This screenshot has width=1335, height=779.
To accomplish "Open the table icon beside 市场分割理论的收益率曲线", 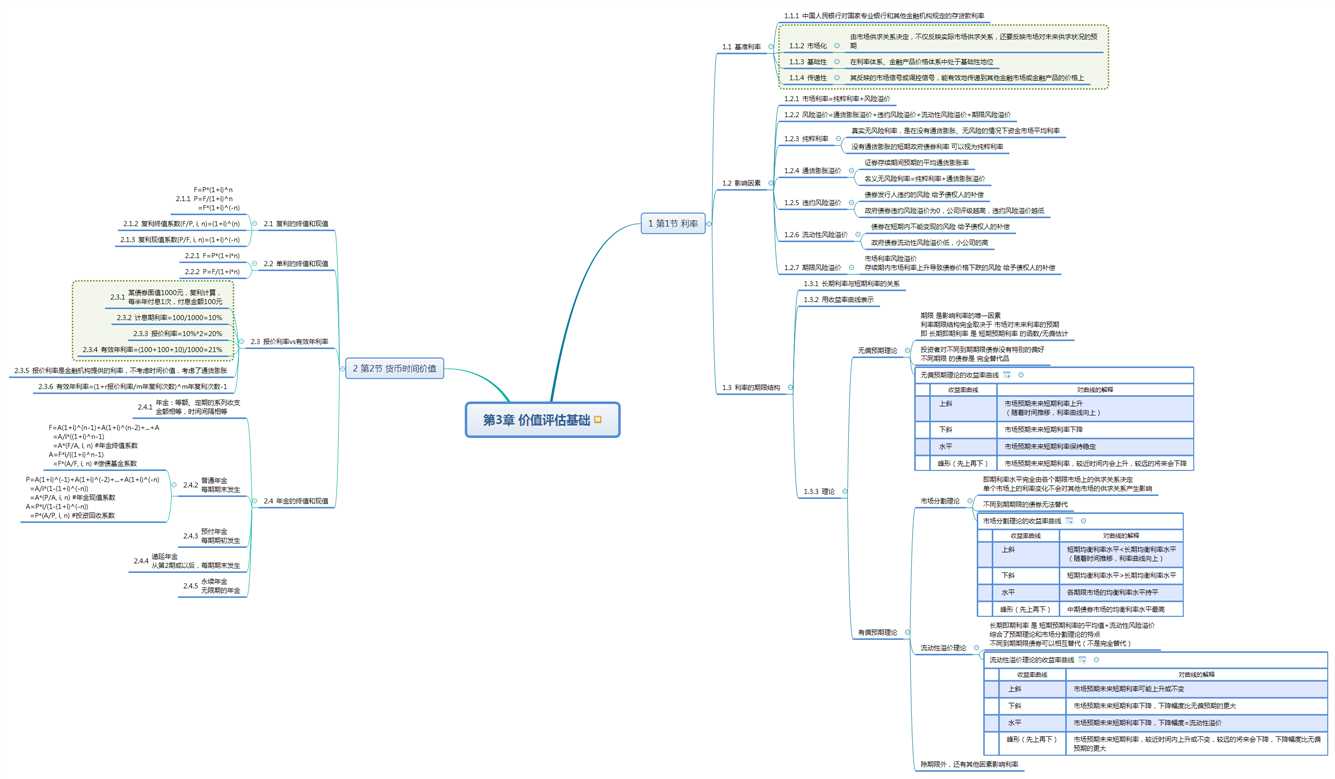I will click(x=1069, y=521).
